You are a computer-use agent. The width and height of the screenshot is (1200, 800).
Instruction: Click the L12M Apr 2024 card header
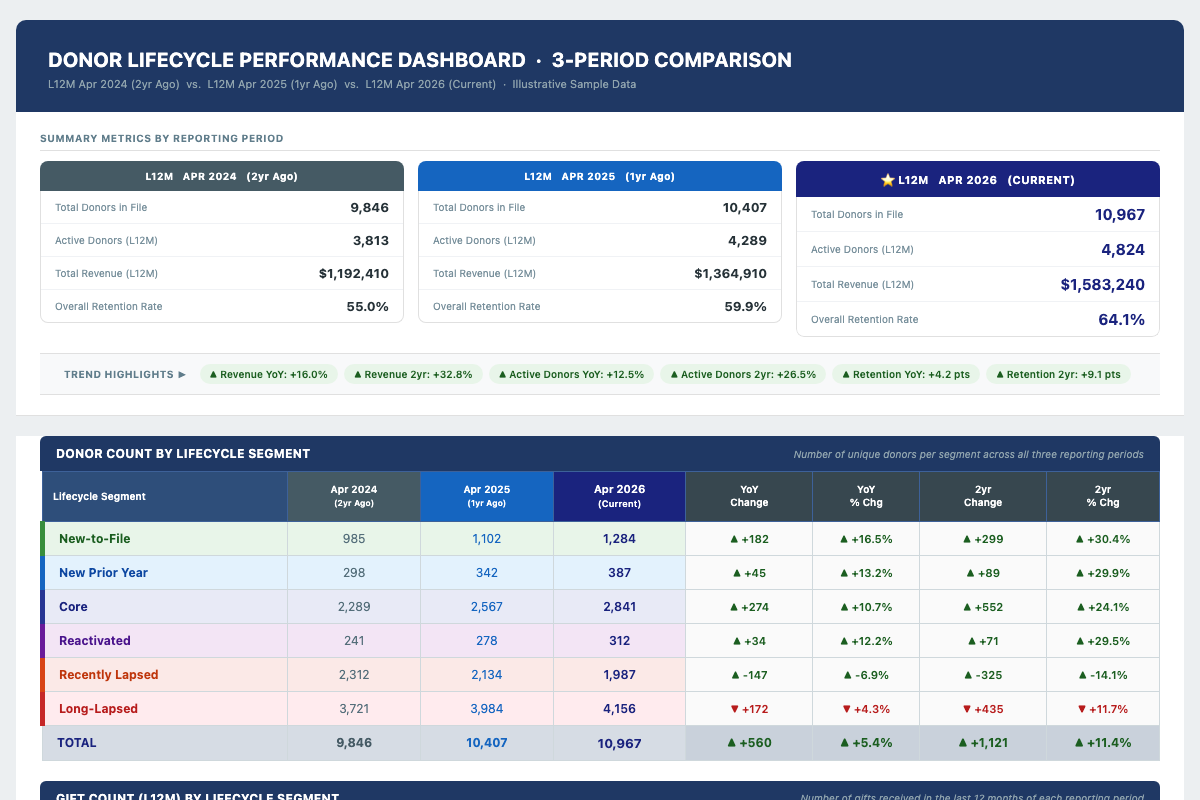(222, 176)
